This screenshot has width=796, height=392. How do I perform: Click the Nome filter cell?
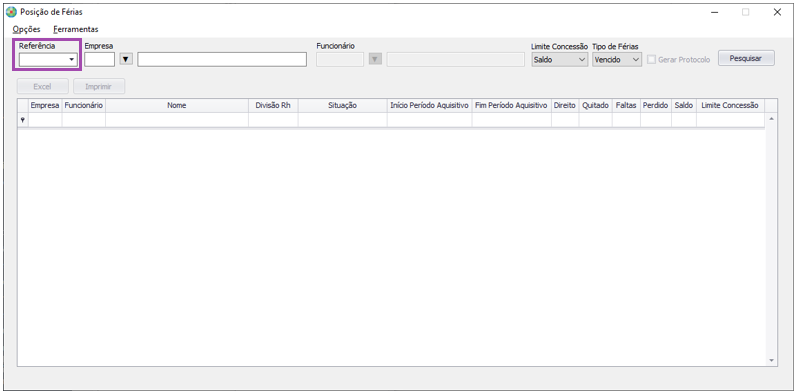tap(177, 120)
